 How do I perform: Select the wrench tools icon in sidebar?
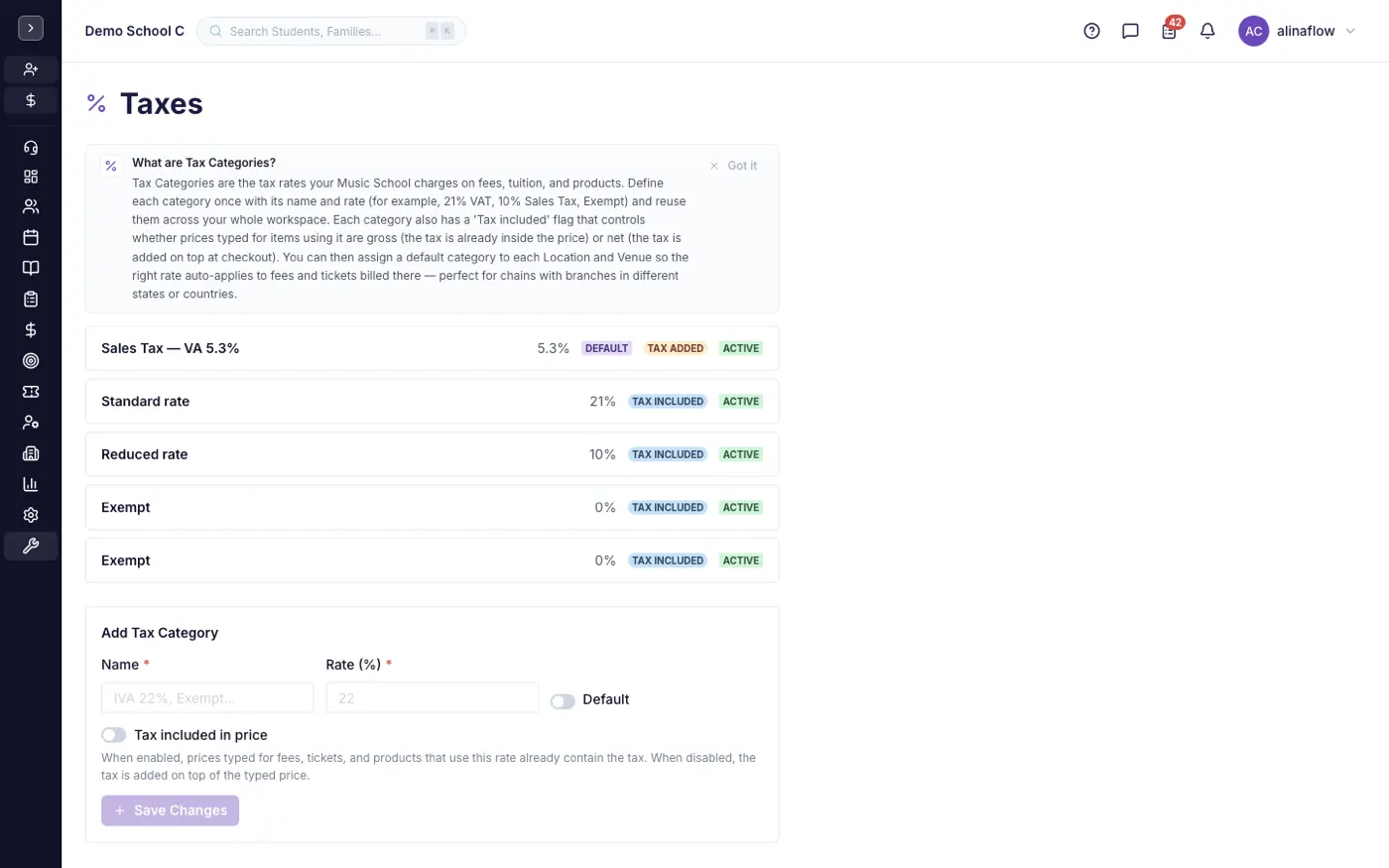[x=31, y=546]
